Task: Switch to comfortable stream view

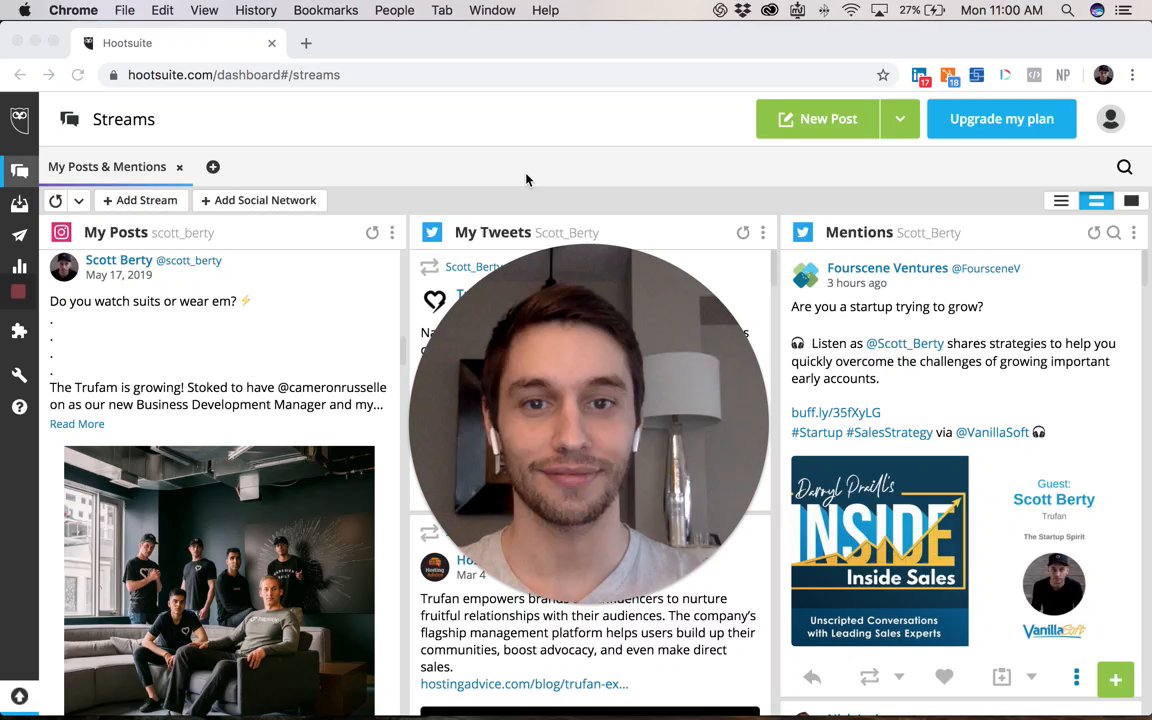Action: point(1131,201)
